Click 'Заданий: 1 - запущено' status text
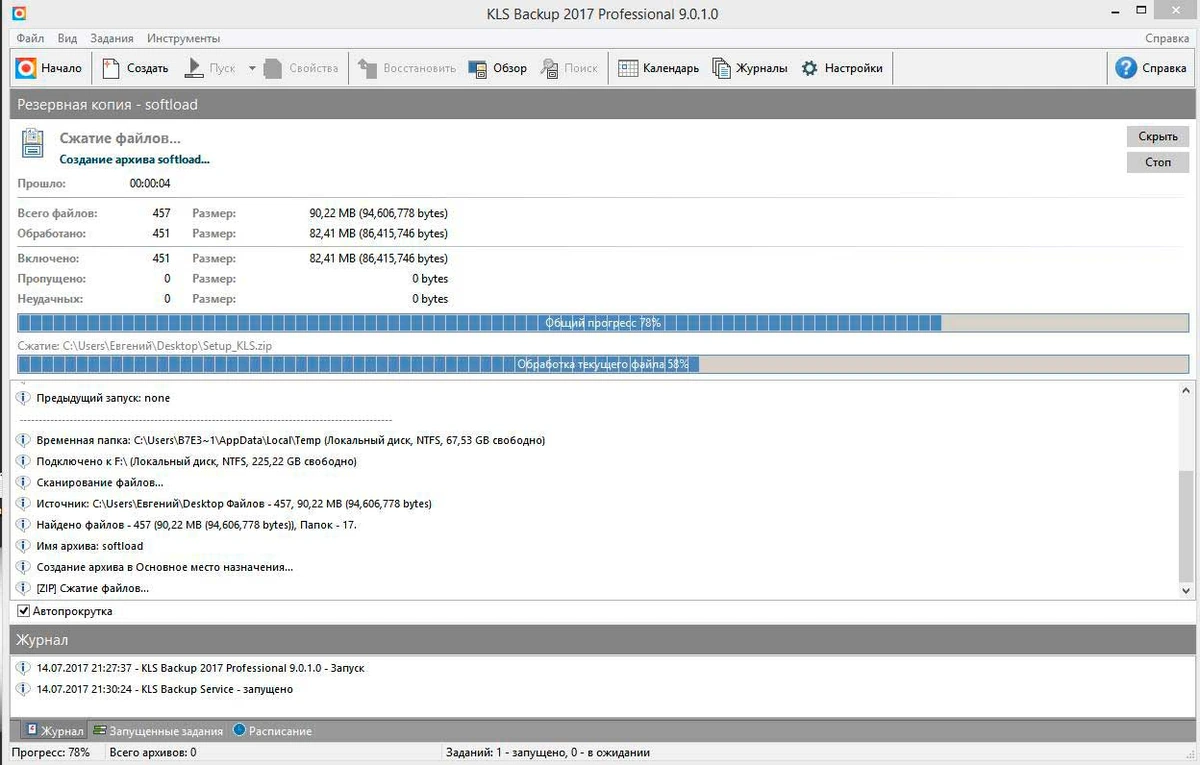1200x765 pixels. [546, 752]
